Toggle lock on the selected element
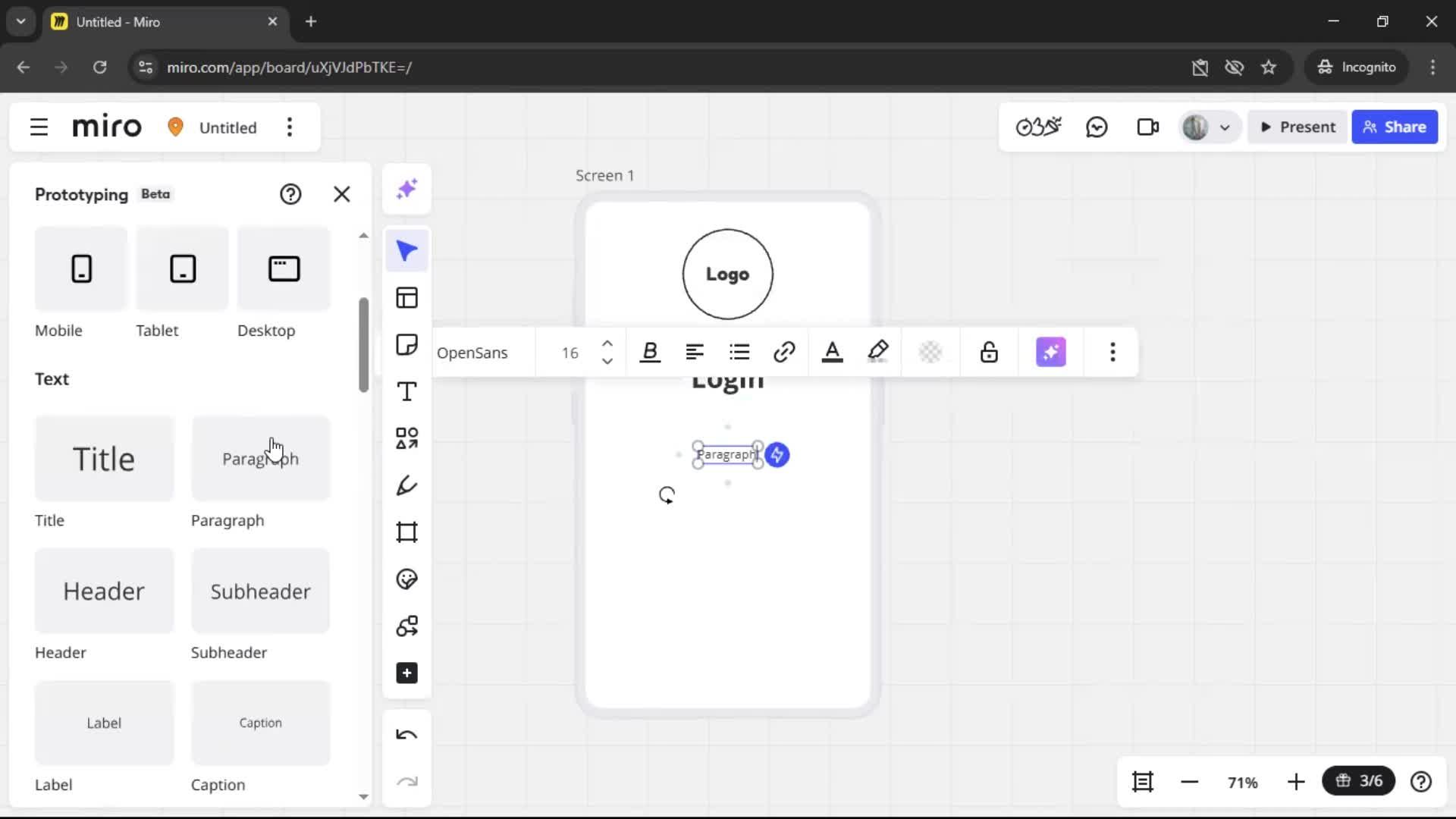The height and width of the screenshot is (819, 1456). 989,353
